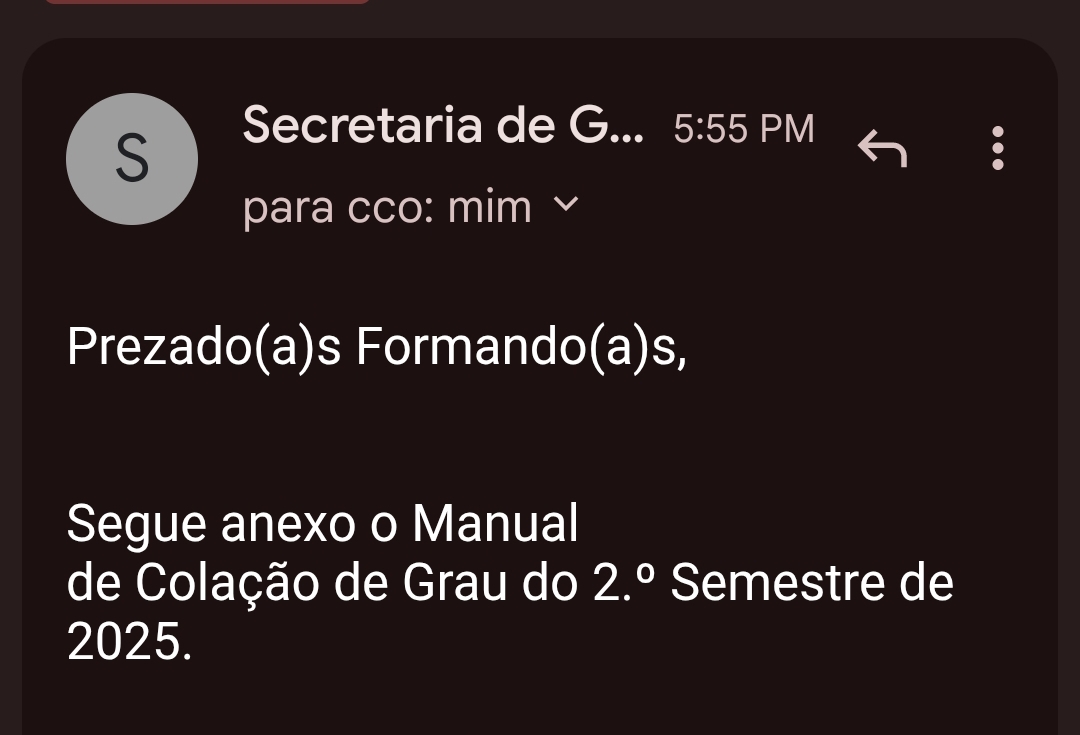
Task: Tap "para" in the recipient line
Action: click(289, 210)
